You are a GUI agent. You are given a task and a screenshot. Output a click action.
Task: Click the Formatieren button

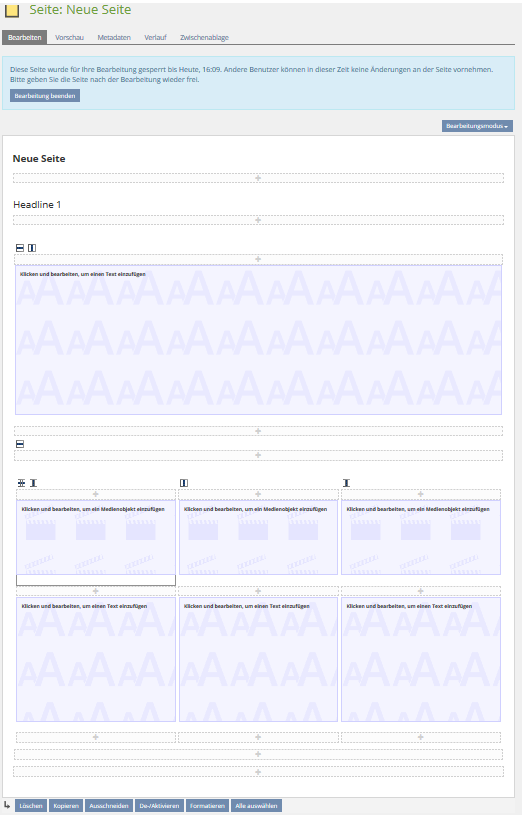[207, 806]
